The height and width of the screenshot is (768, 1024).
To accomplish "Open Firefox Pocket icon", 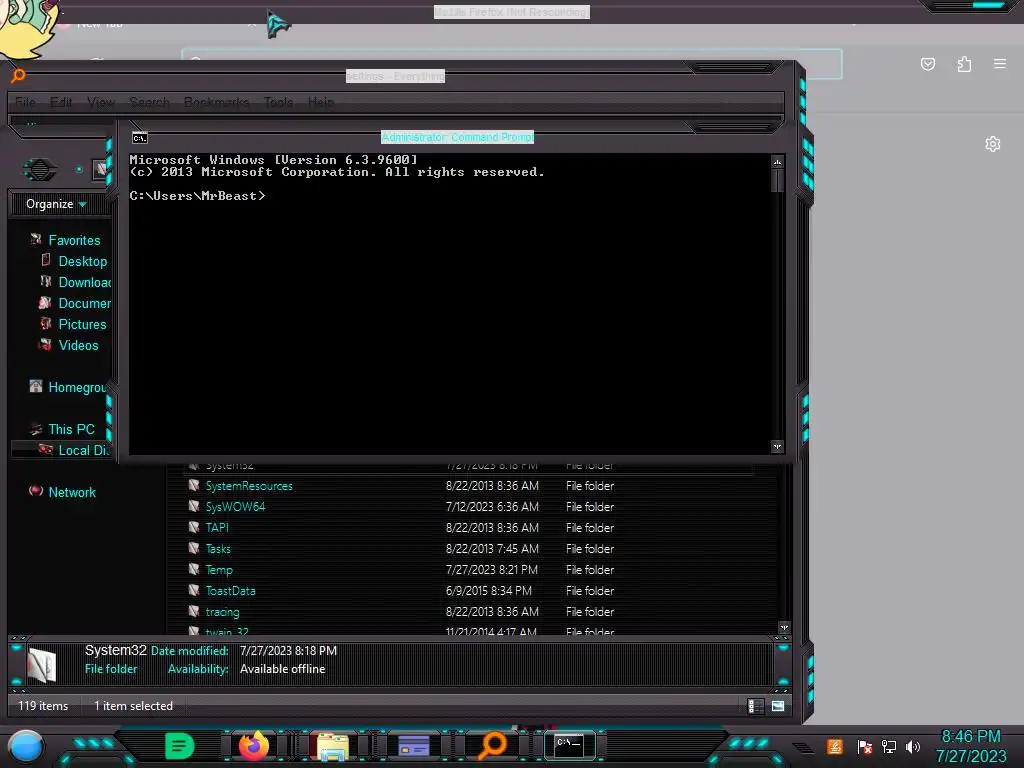I will pos(927,64).
